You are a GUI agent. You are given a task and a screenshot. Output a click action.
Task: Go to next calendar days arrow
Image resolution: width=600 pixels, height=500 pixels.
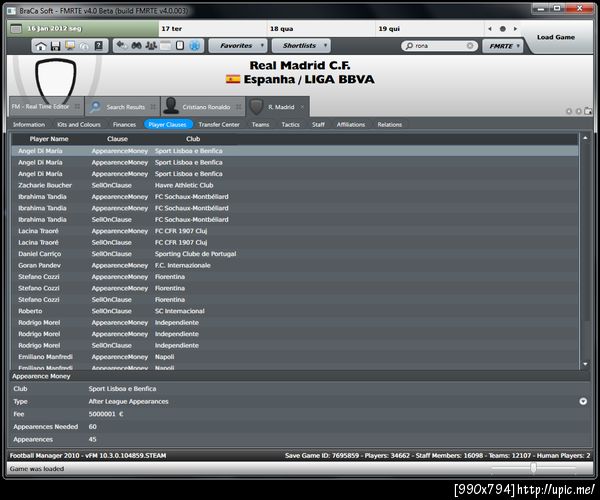[x=515, y=29]
